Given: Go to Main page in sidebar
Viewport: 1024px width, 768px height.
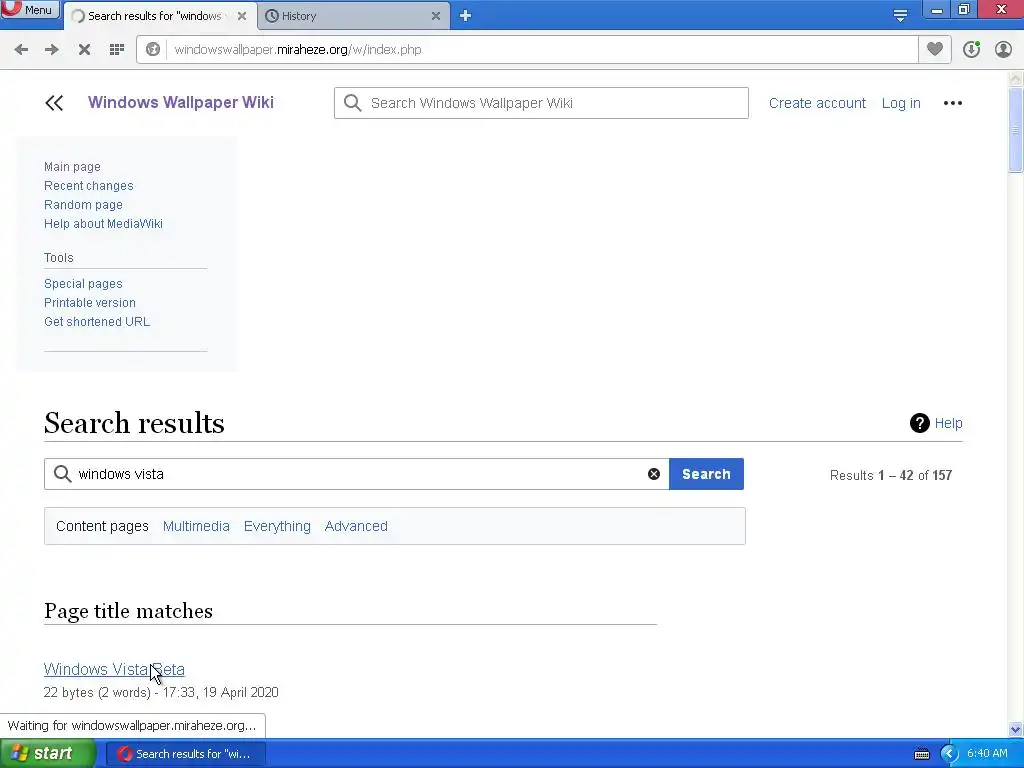Looking at the screenshot, I should pos(72,167).
